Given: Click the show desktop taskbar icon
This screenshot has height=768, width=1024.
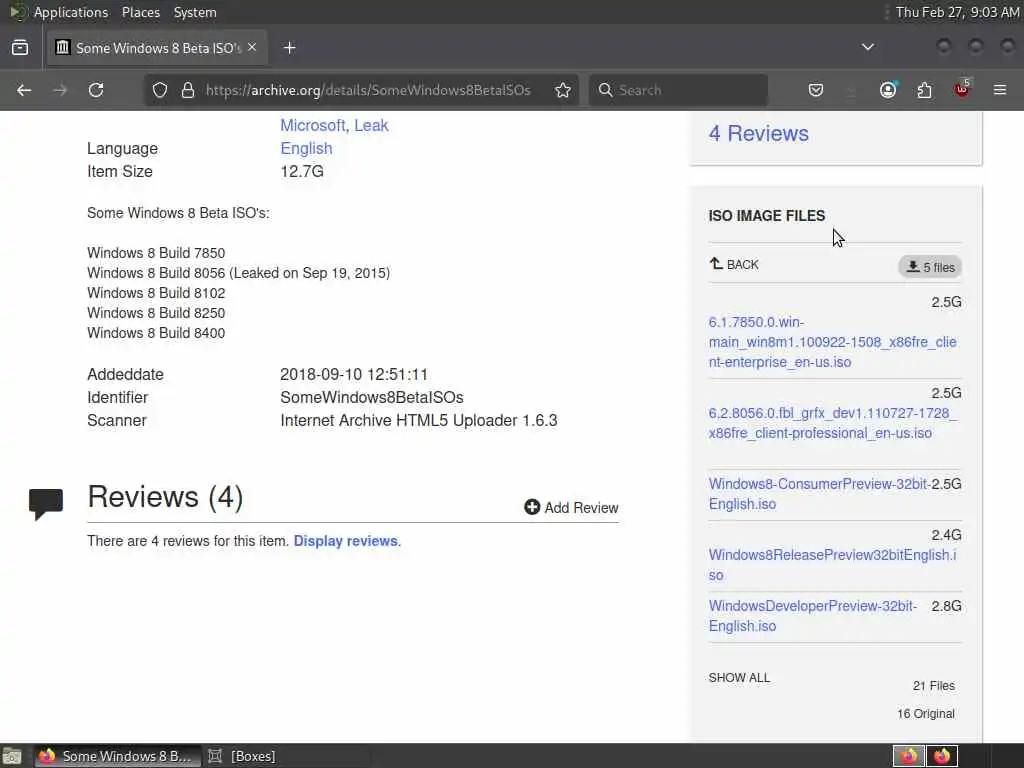Looking at the screenshot, I should [12, 756].
